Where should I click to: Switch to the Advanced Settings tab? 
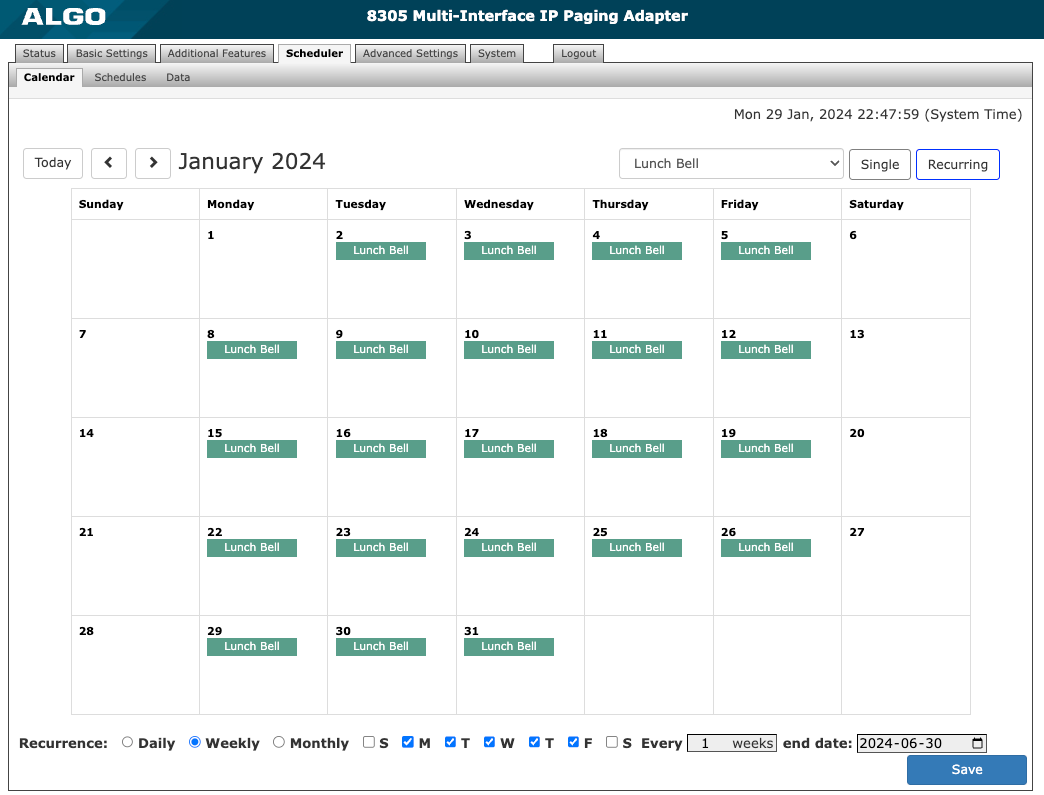410,53
